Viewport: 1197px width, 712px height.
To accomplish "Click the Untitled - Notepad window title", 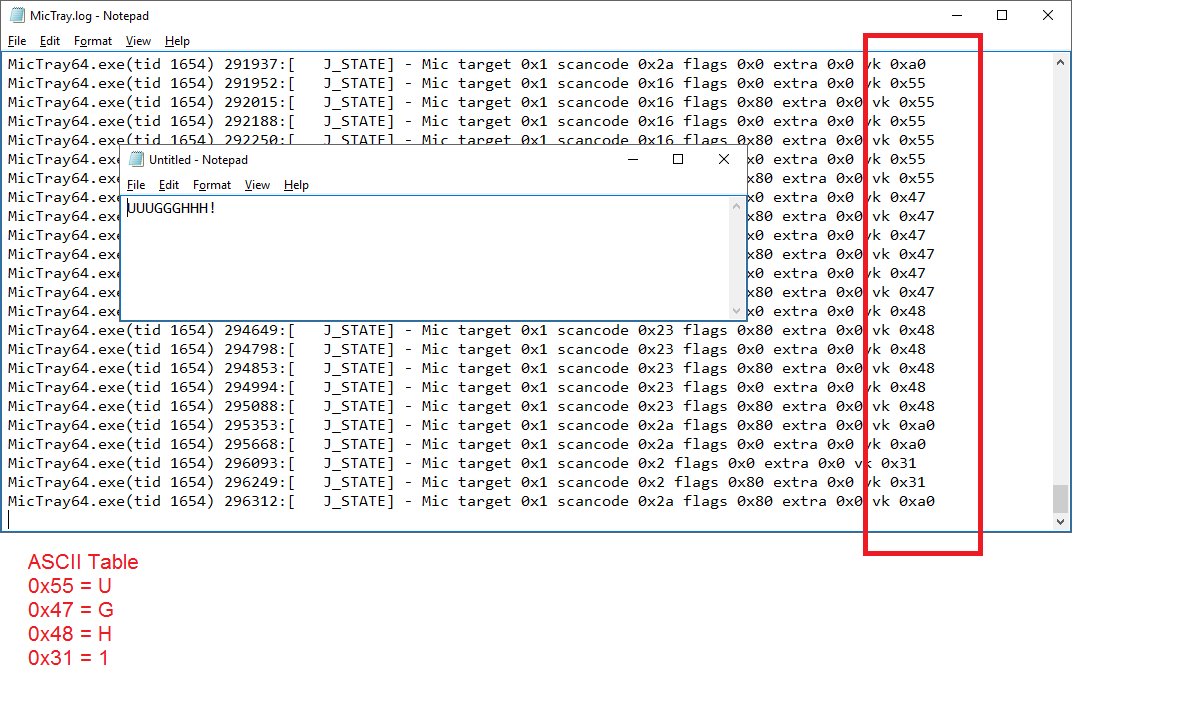I will (x=198, y=160).
